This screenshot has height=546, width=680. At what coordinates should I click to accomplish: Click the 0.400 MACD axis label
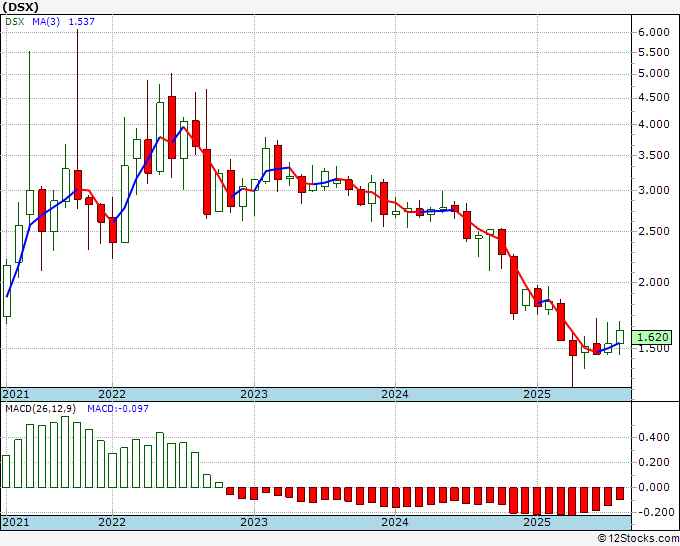pos(654,437)
